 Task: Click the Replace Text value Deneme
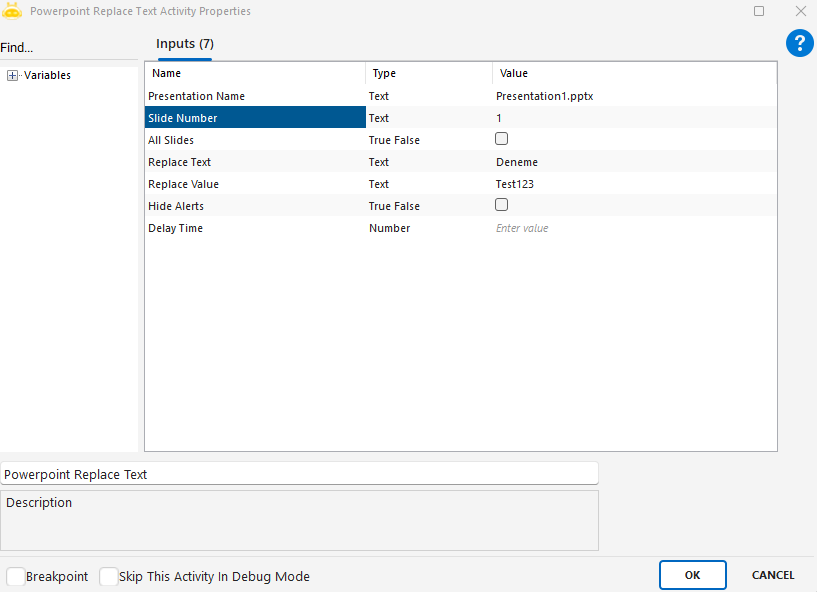pos(632,162)
